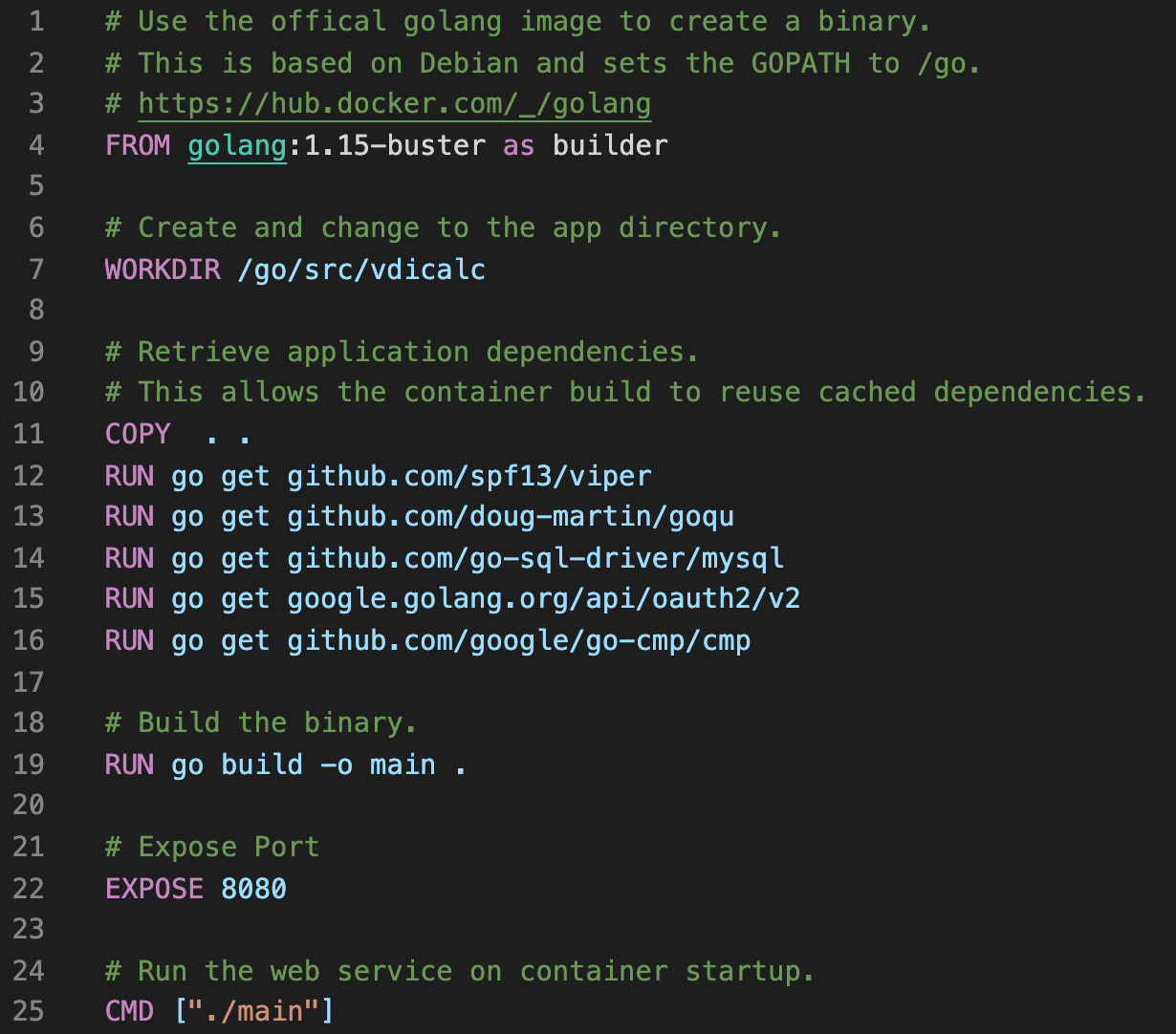Viewport: 1176px width, 1034px height.
Task: Click github.com/doug-martin/goqu package text
Action: [511, 516]
